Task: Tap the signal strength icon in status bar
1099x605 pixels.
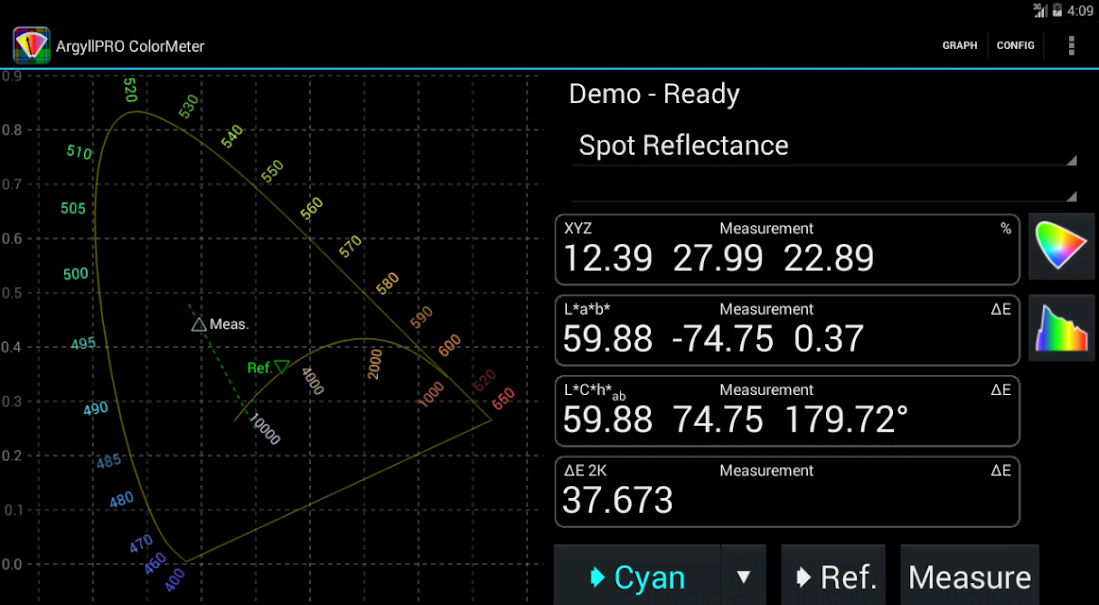Action: pyautogui.click(x=1040, y=11)
